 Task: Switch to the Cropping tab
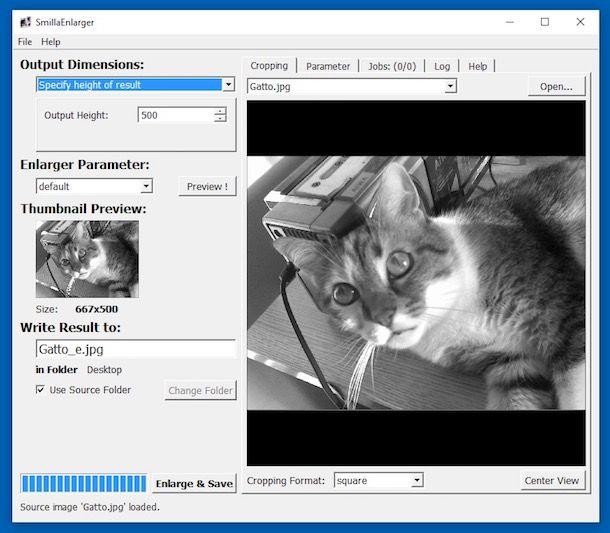pos(269,66)
